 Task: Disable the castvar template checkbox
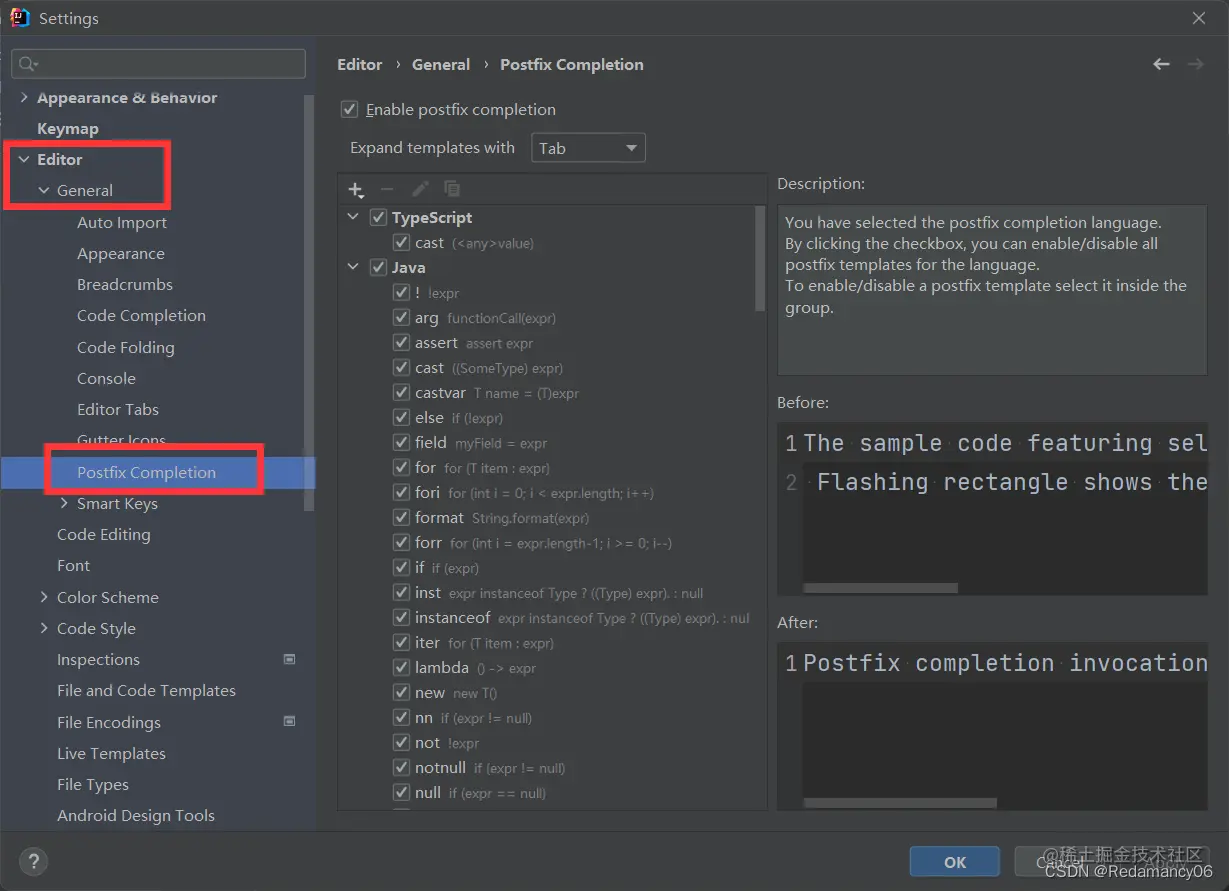coord(401,392)
